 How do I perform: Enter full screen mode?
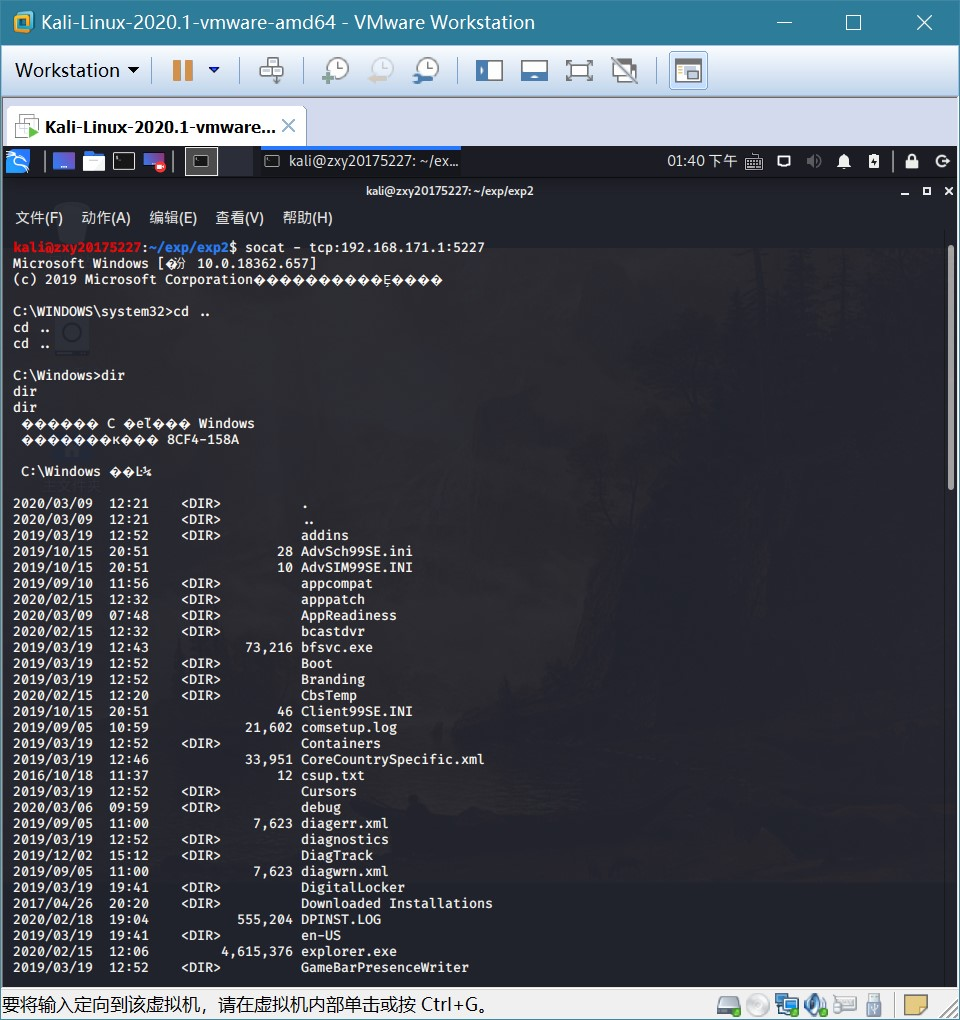(x=579, y=70)
